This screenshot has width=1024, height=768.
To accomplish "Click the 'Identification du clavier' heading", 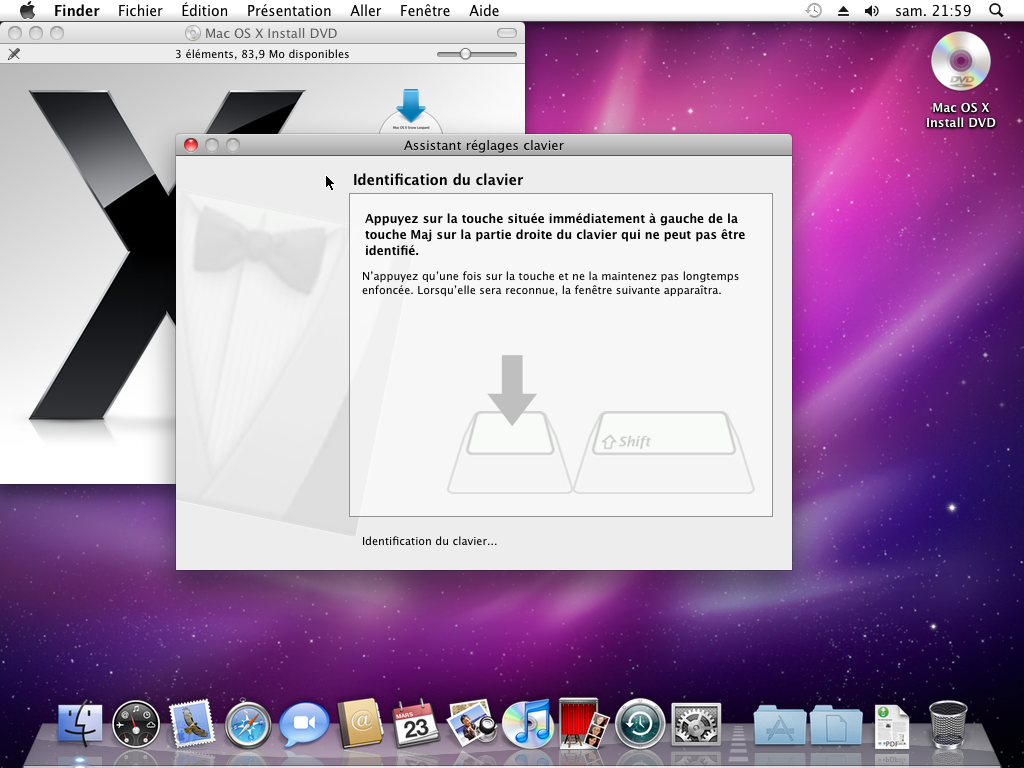I will (438, 180).
